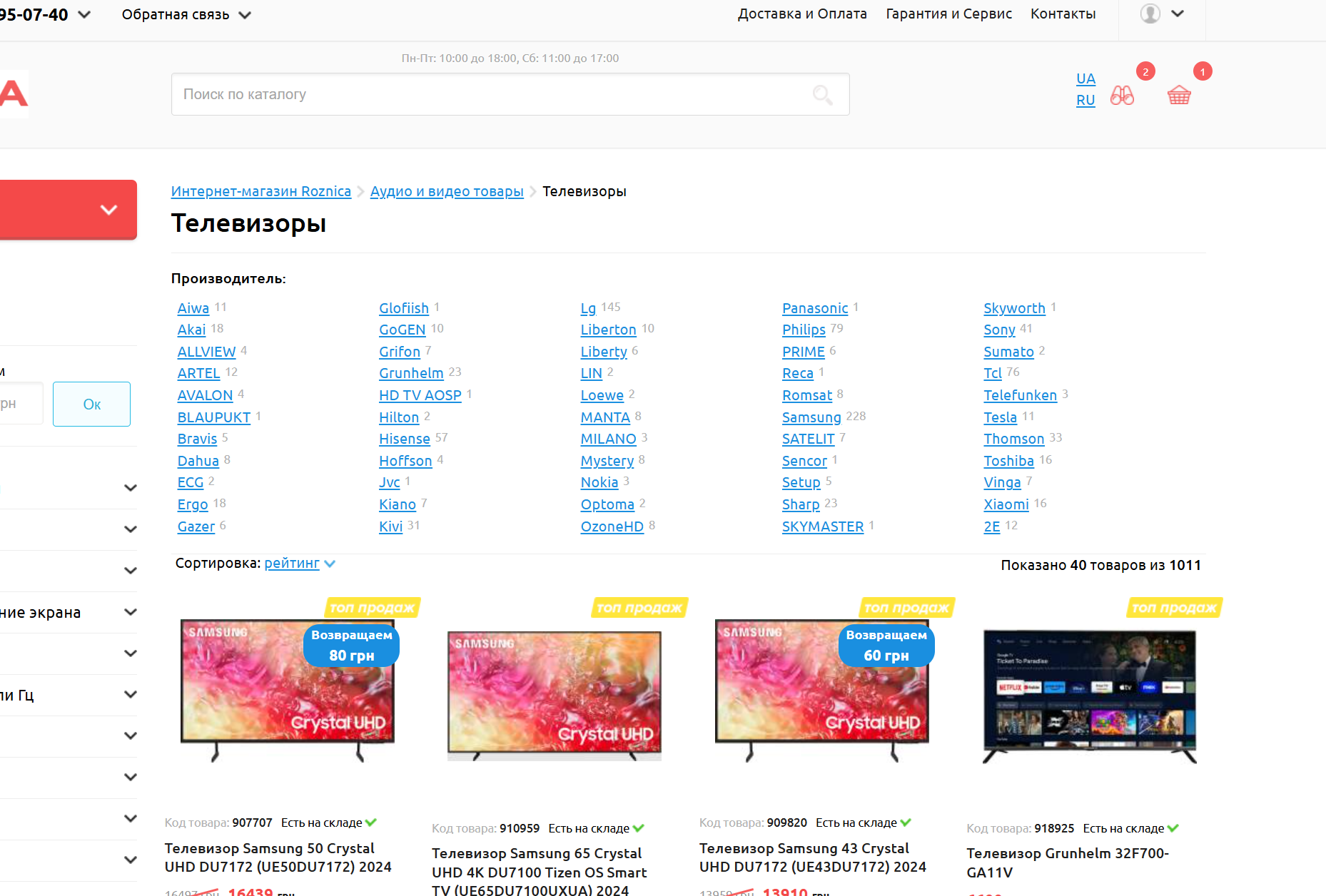Image resolution: width=1326 pixels, height=896 pixels.
Task: Filter televisions by Sony brand
Action: click(999, 330)
